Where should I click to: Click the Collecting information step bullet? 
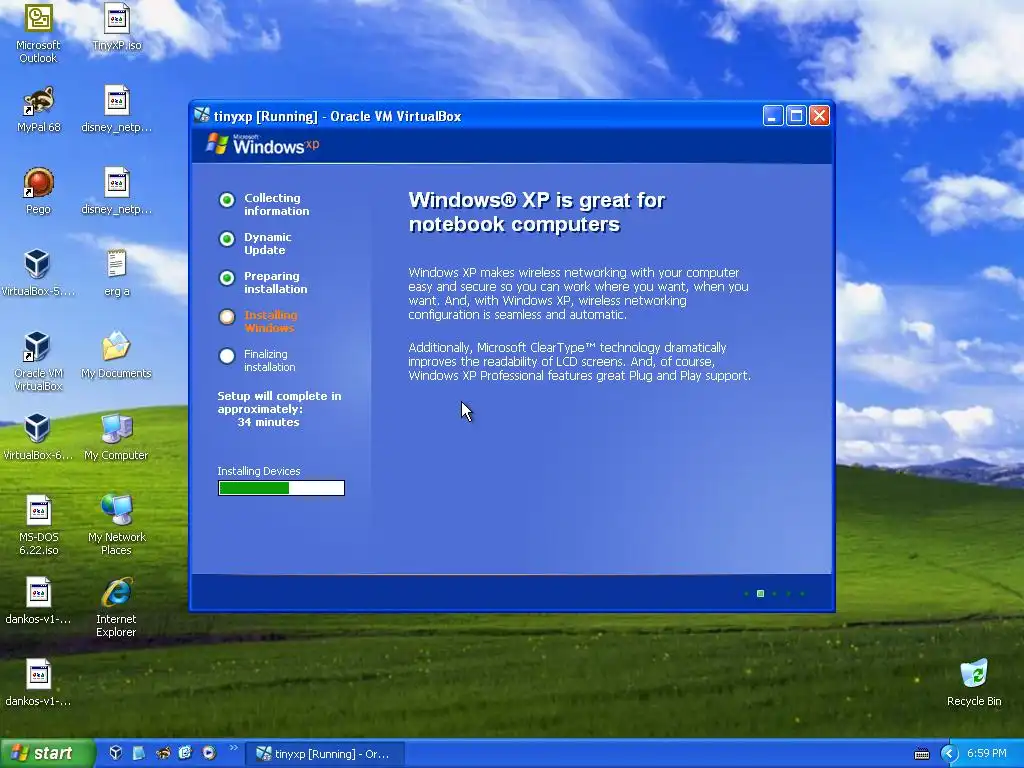tap(227, 200)
